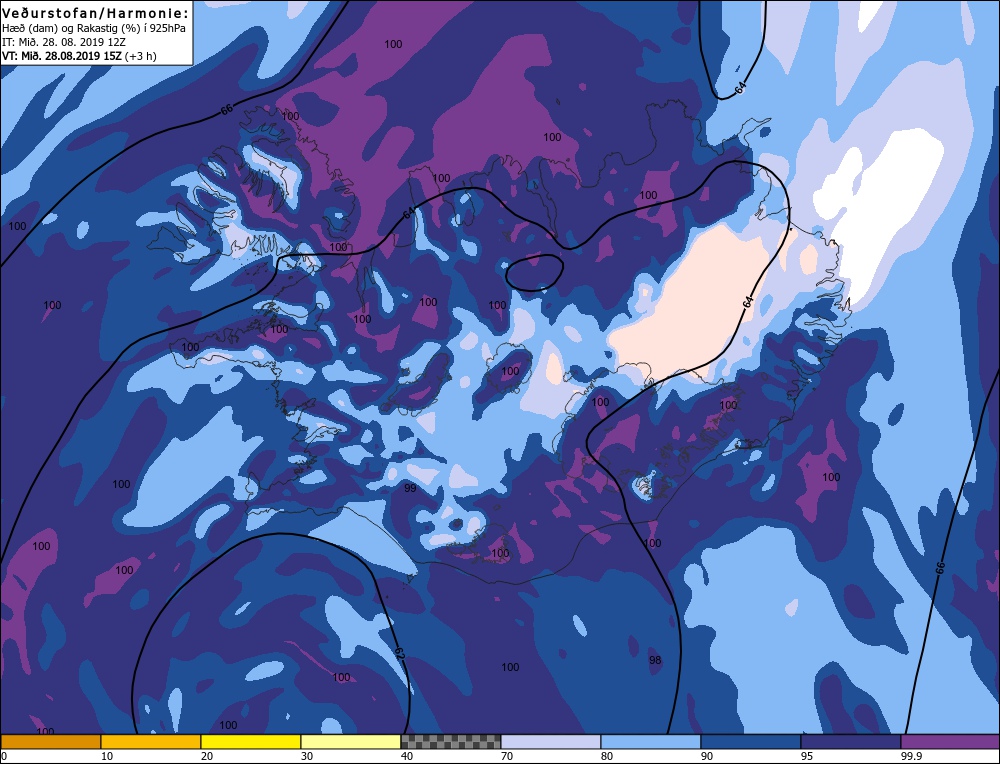Click the "99.9" legend scale label

coord(912,756)
